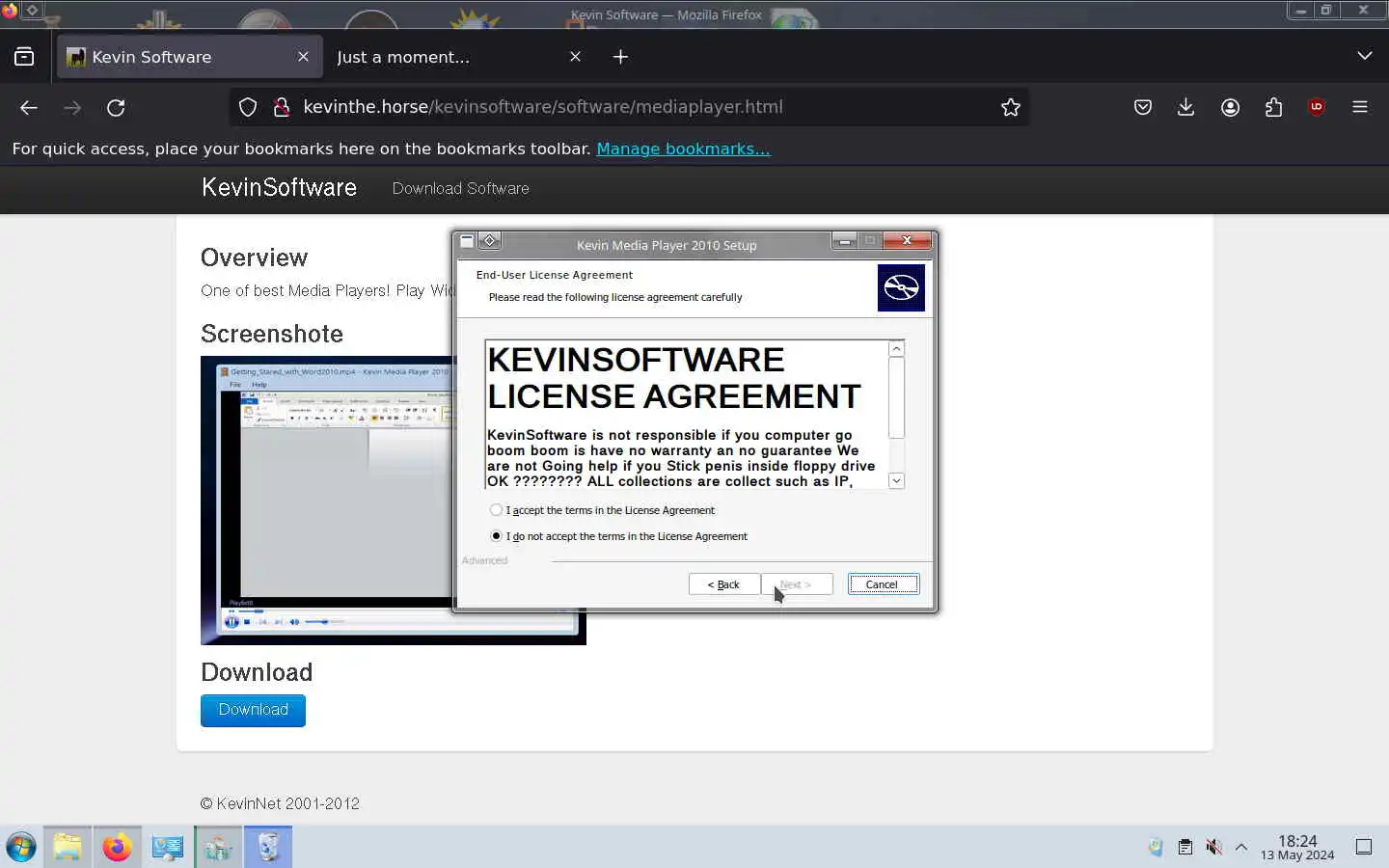Open the Setup dialog window menu icon
The height and width of the screenshot is (868, 1389).
pos(467,241)
